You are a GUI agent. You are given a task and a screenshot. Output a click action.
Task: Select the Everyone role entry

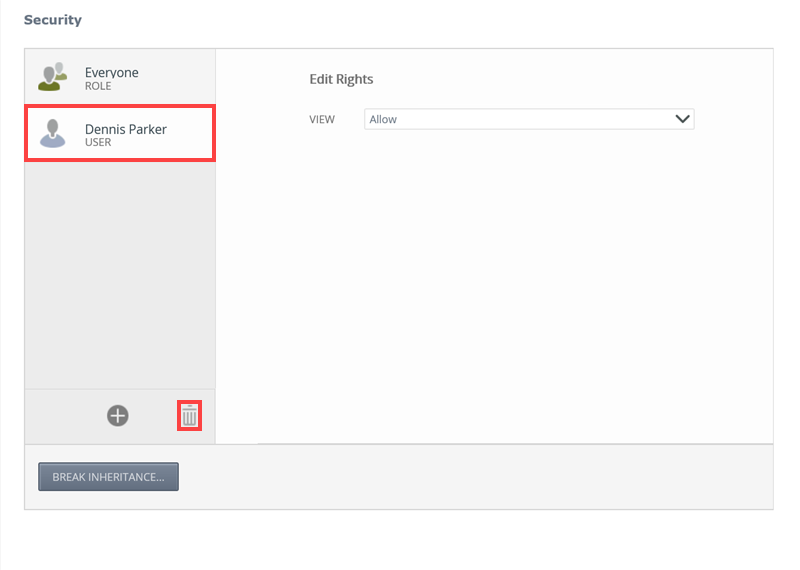coord(120,77)
